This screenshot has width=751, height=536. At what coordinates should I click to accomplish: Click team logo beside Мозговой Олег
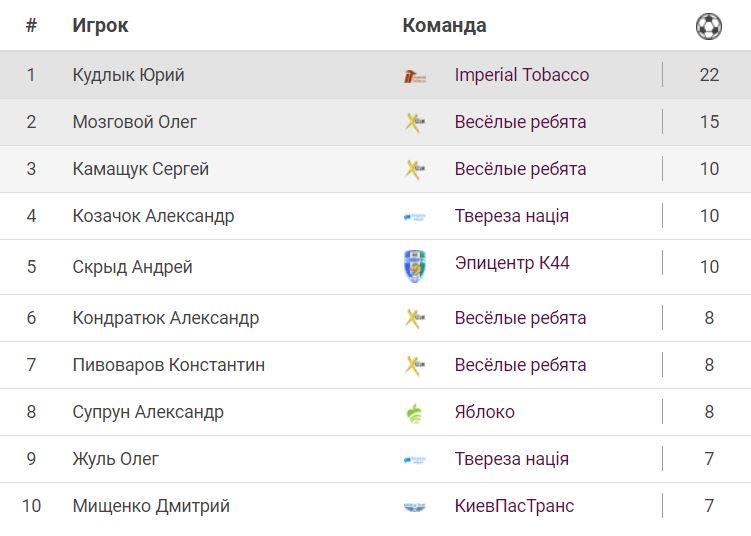click(x=414, y=122)
